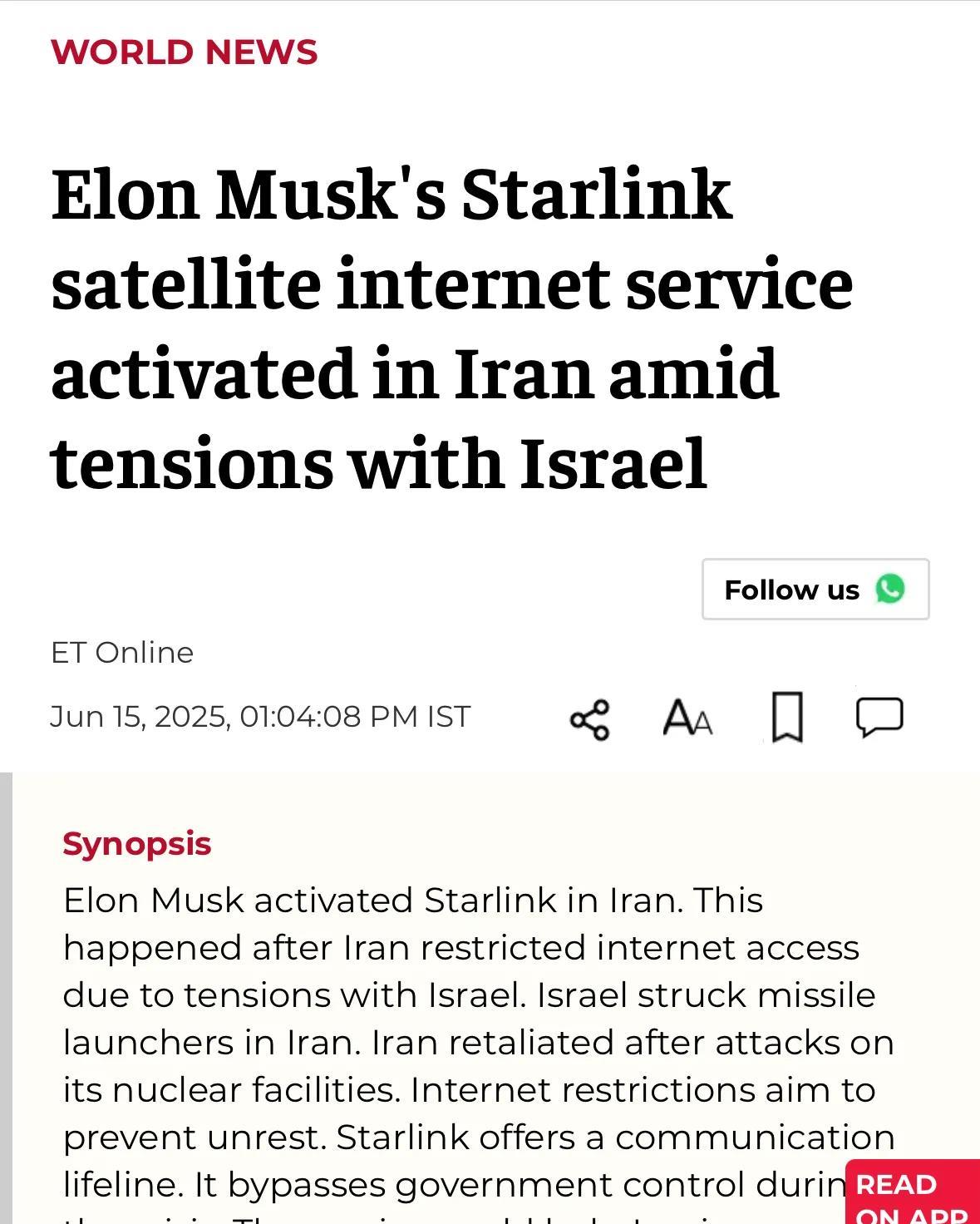Click the ET Online author name
Screen dimensions: 980x1224
[x=122, y=653]
